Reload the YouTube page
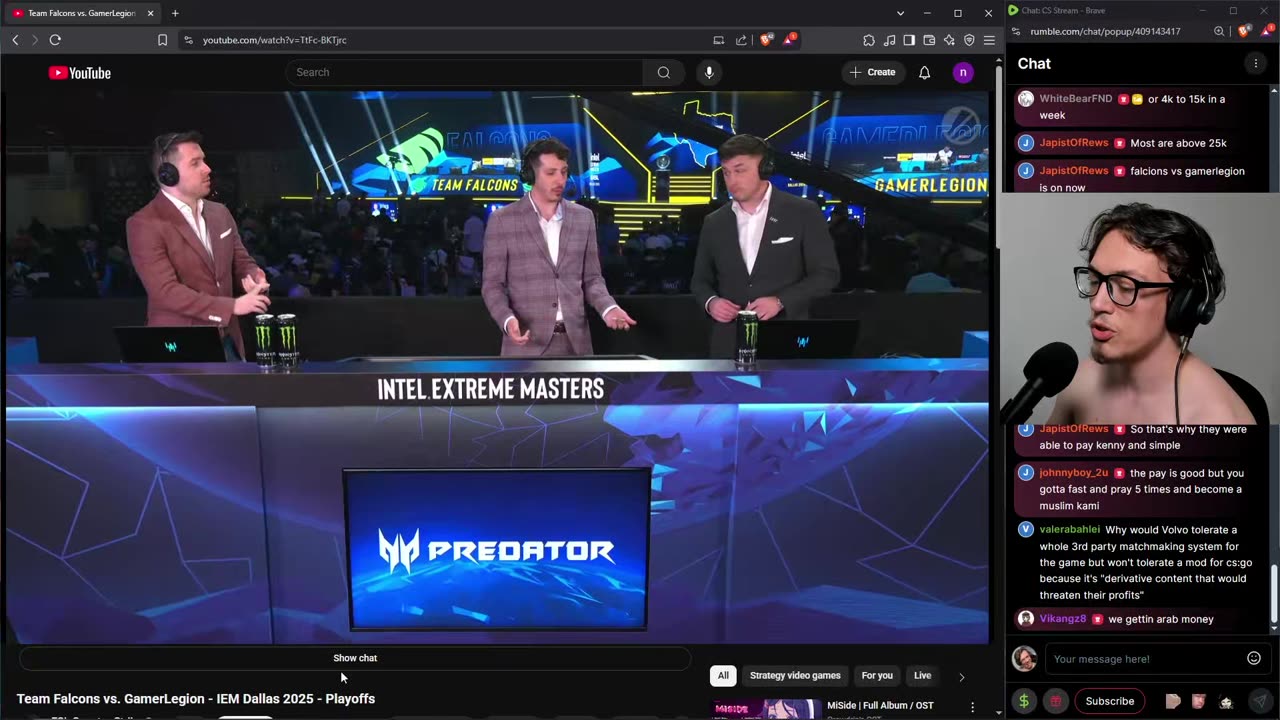This screenshot has height=720, width=1280. point(55,40)
